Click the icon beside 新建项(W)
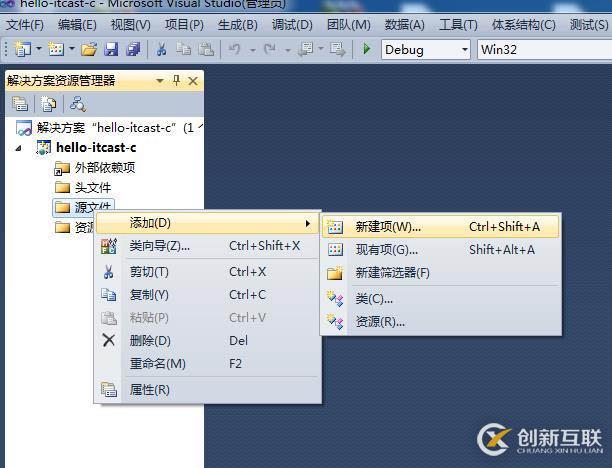Screen dimensions: 612x468 (x=335, y=227)
